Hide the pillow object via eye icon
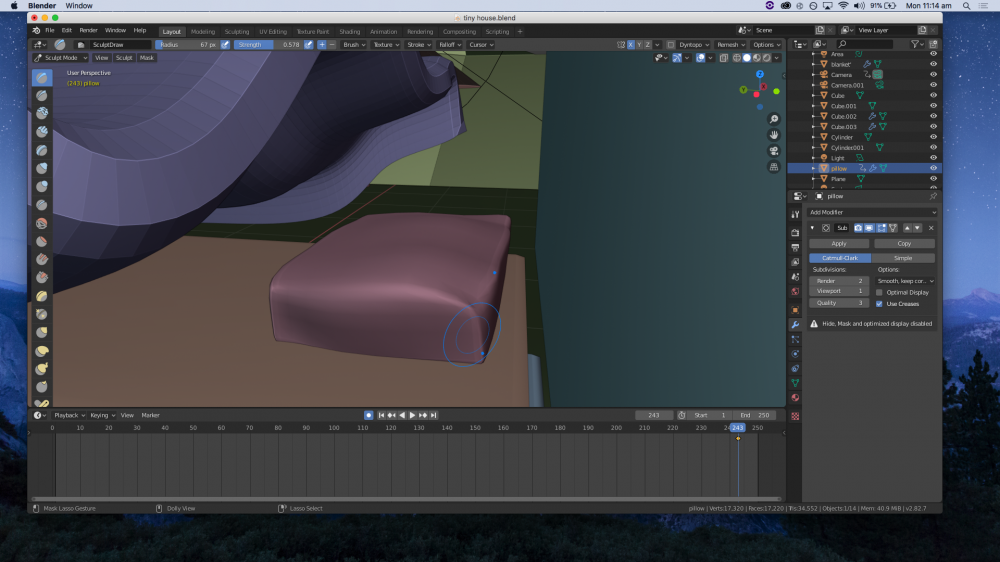1000x562 pixels. click(933, 168)
